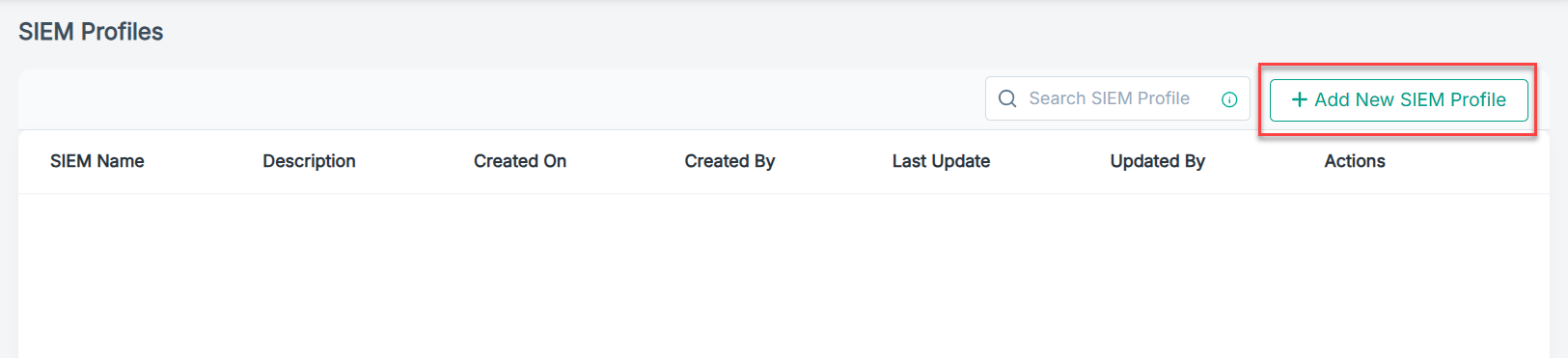Screen dimensions: 1568x358
Task: Click the plus icon on the Add New SIEM Profile button
Action: 1300,99
